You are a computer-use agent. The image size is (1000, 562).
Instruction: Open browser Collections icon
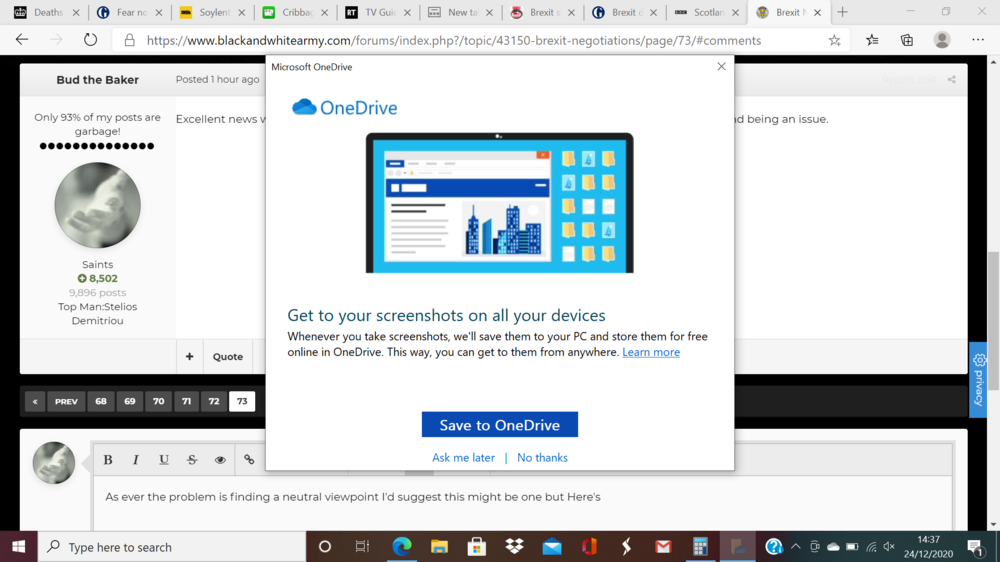tap(906, 40)
